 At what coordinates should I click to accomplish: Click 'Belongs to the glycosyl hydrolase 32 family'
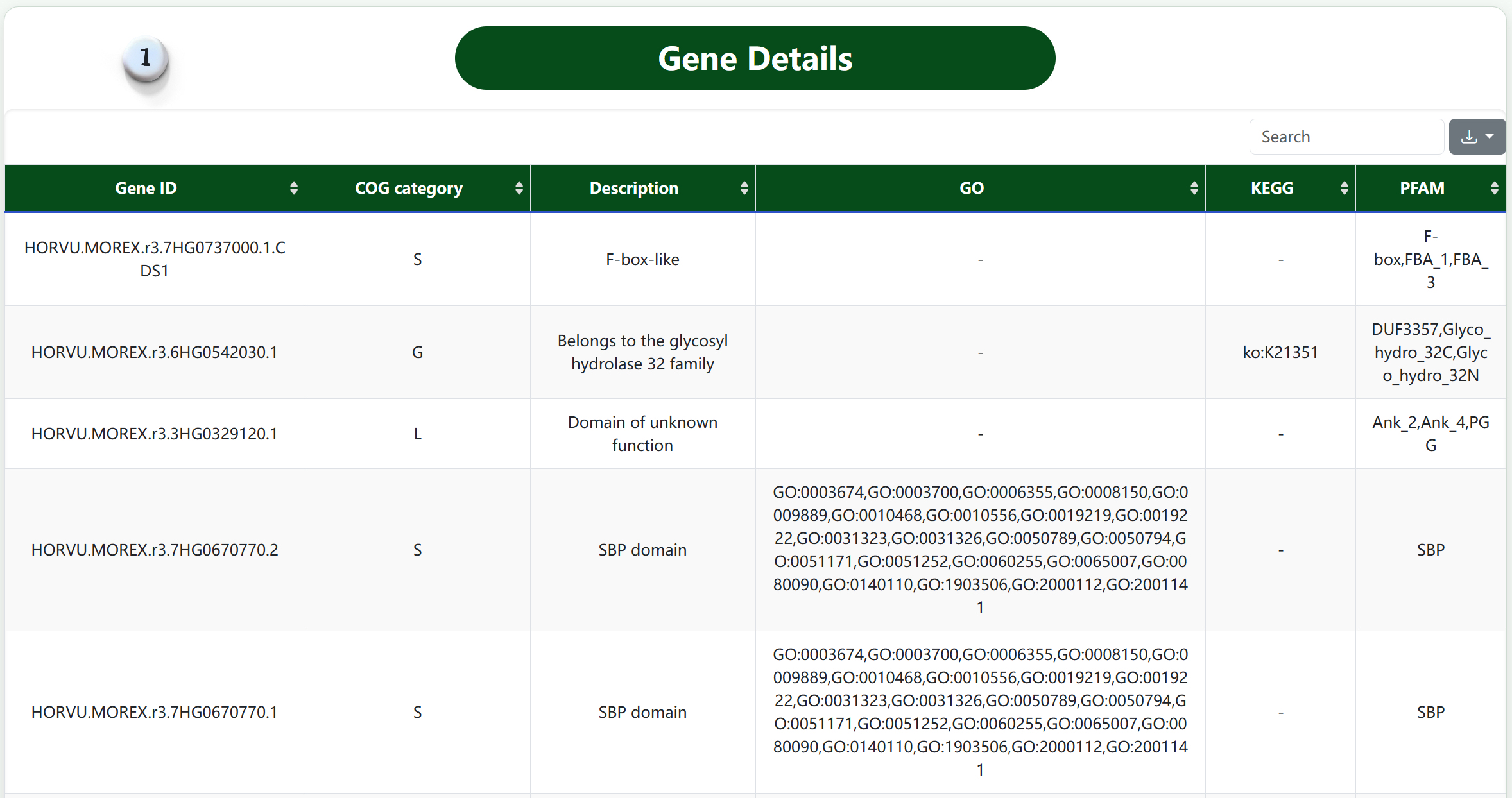tap(642, 352)
